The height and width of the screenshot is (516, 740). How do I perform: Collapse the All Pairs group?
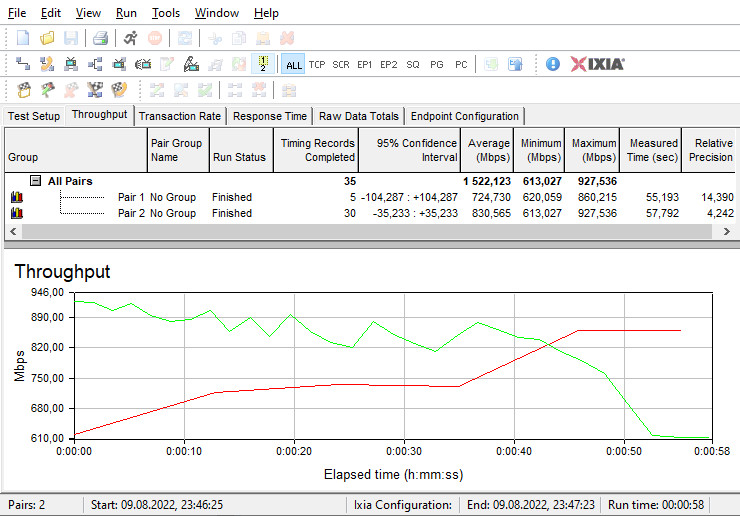35,181
